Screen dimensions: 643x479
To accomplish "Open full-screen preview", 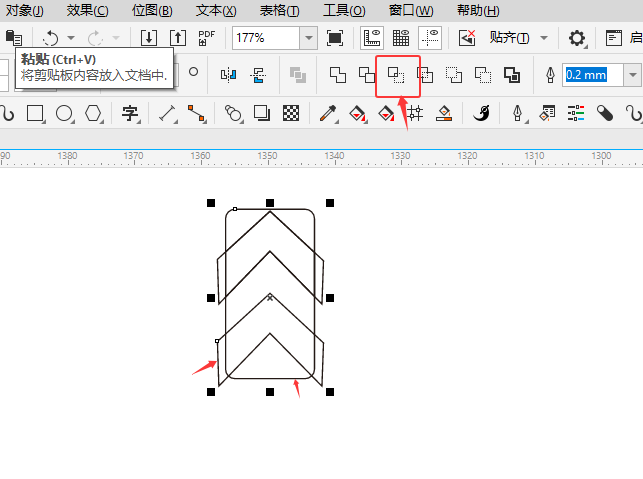I will point(335,38).
